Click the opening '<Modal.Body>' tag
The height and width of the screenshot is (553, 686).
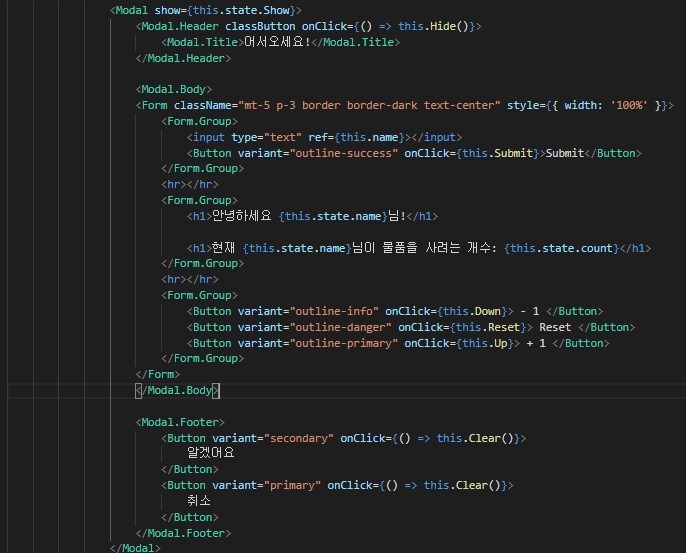[173, 90]
